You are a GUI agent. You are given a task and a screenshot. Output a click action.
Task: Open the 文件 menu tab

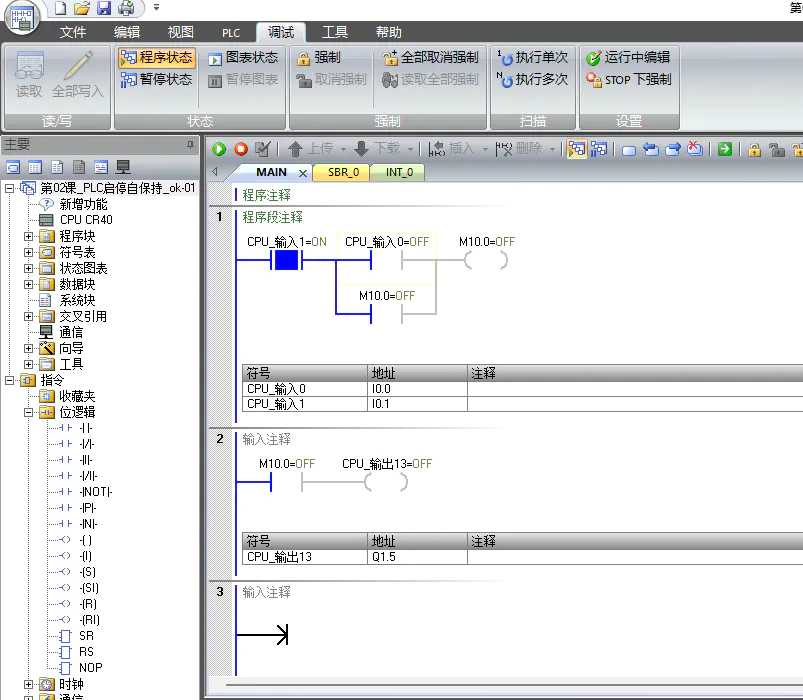(x=73, y=32)
